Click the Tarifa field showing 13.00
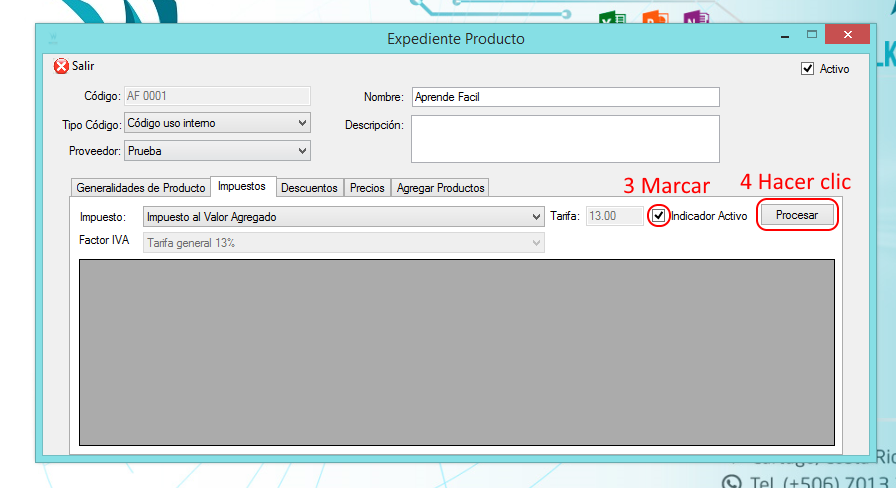 pos(614,216)
